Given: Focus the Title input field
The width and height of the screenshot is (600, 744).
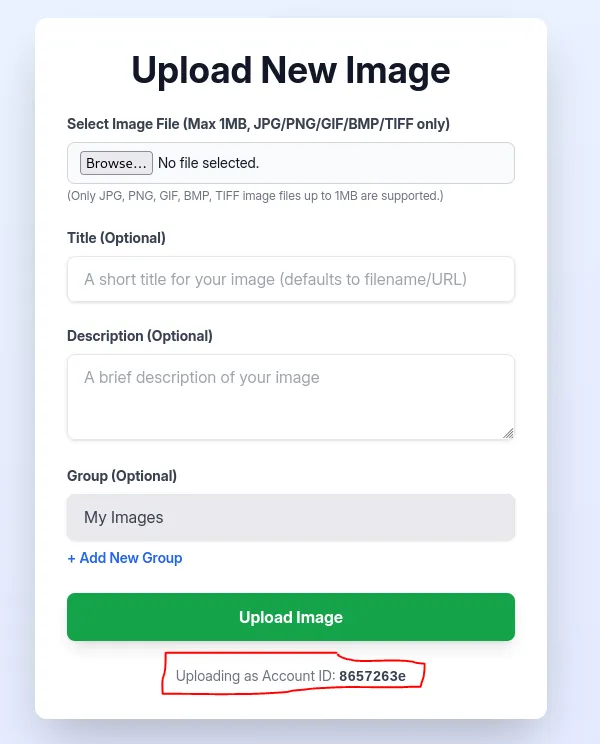Looking at the screenshot, I should point(290,280).
